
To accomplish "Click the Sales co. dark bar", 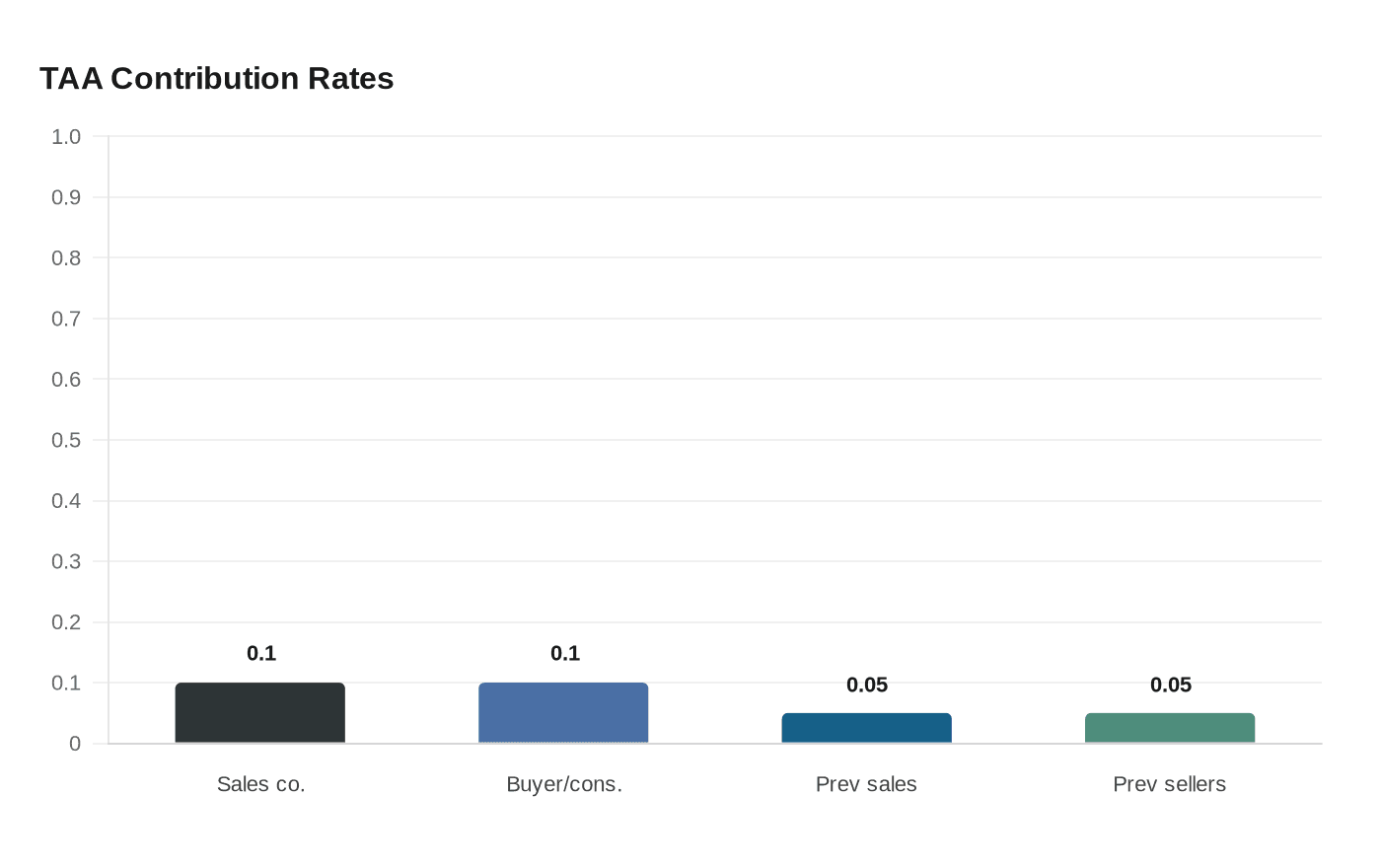I will [x=260, y=713].
